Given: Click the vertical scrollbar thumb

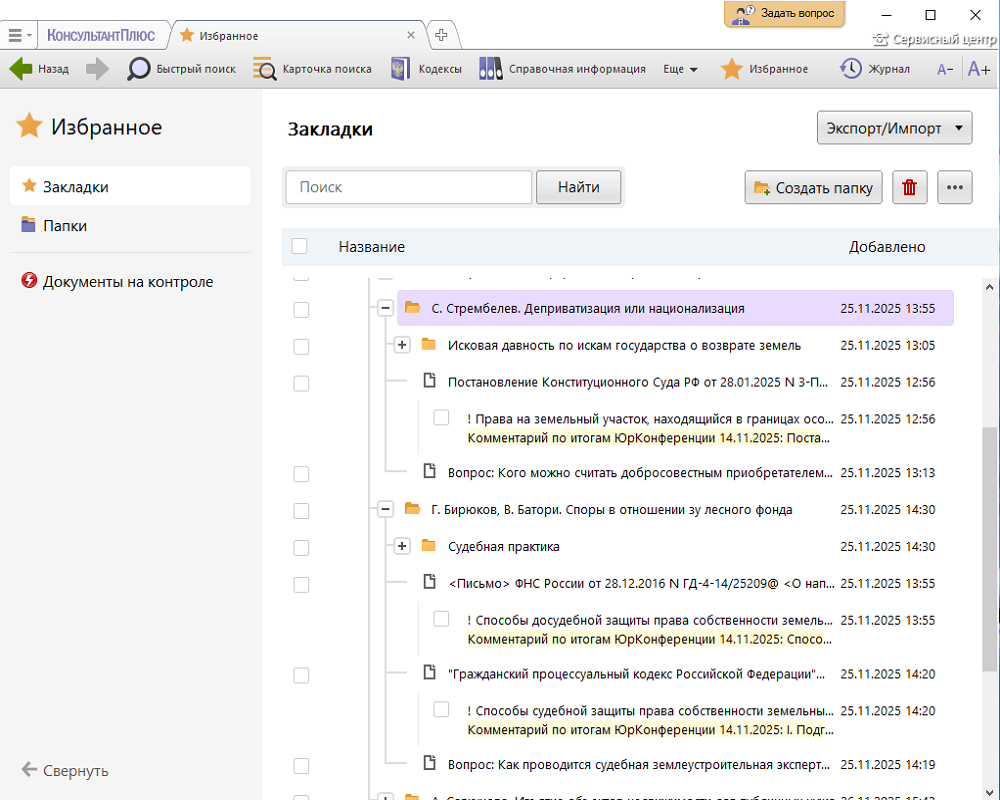Looking at the screenshot, I should tap(989, 550).
